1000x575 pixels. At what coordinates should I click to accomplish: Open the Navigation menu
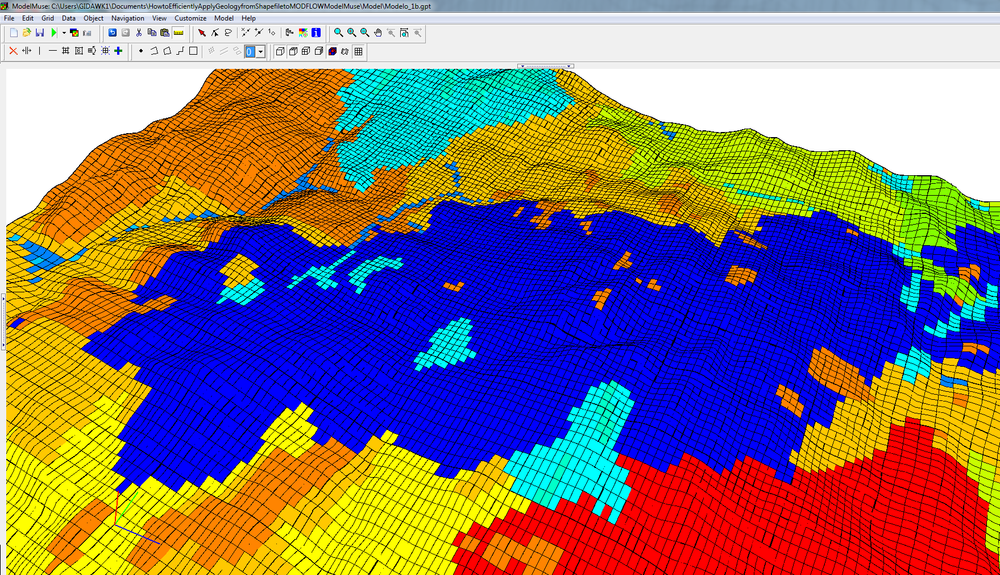(127, 18)
